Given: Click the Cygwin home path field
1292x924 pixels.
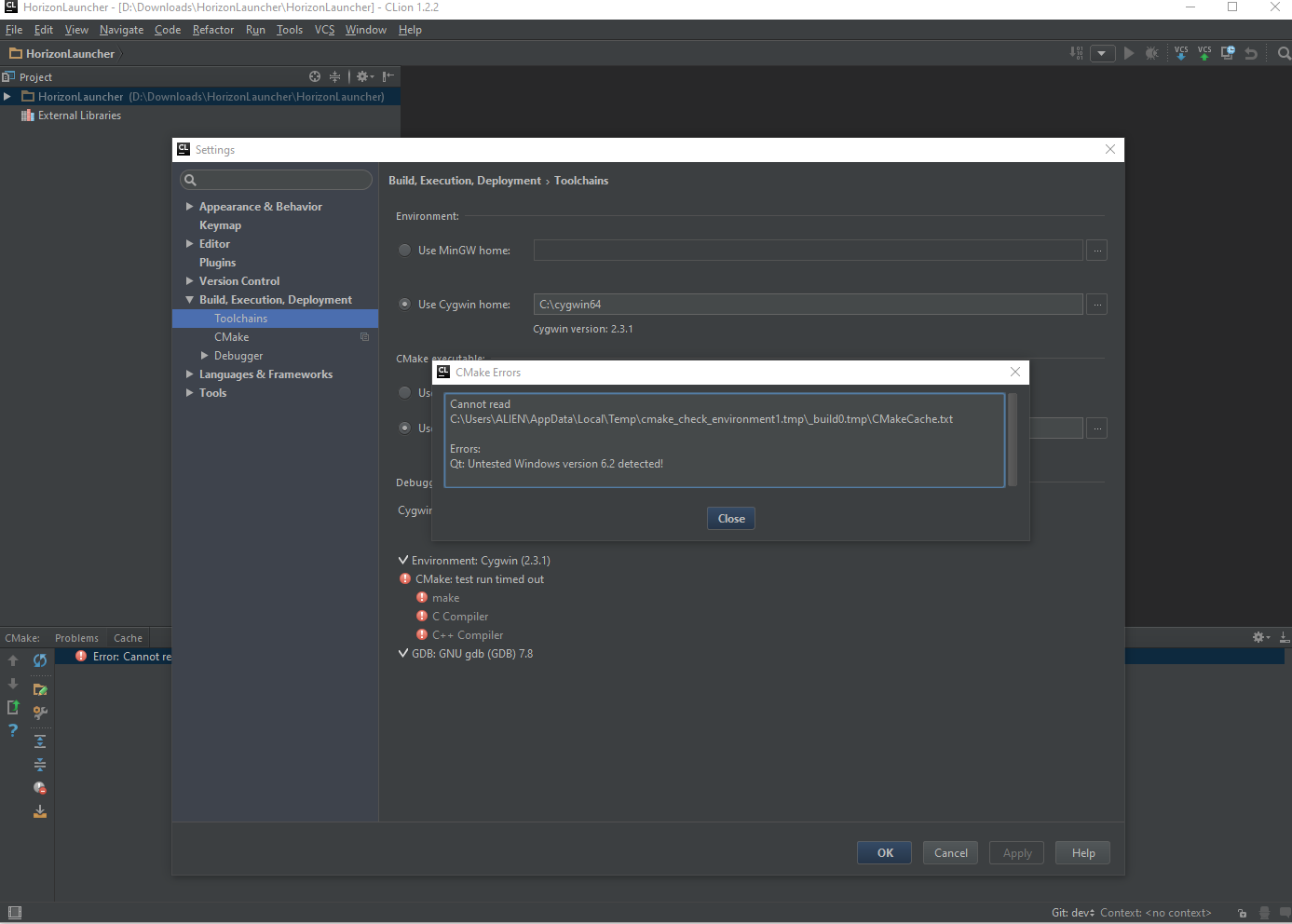Looking at the screenshot, I should click(x=808, y=305).
